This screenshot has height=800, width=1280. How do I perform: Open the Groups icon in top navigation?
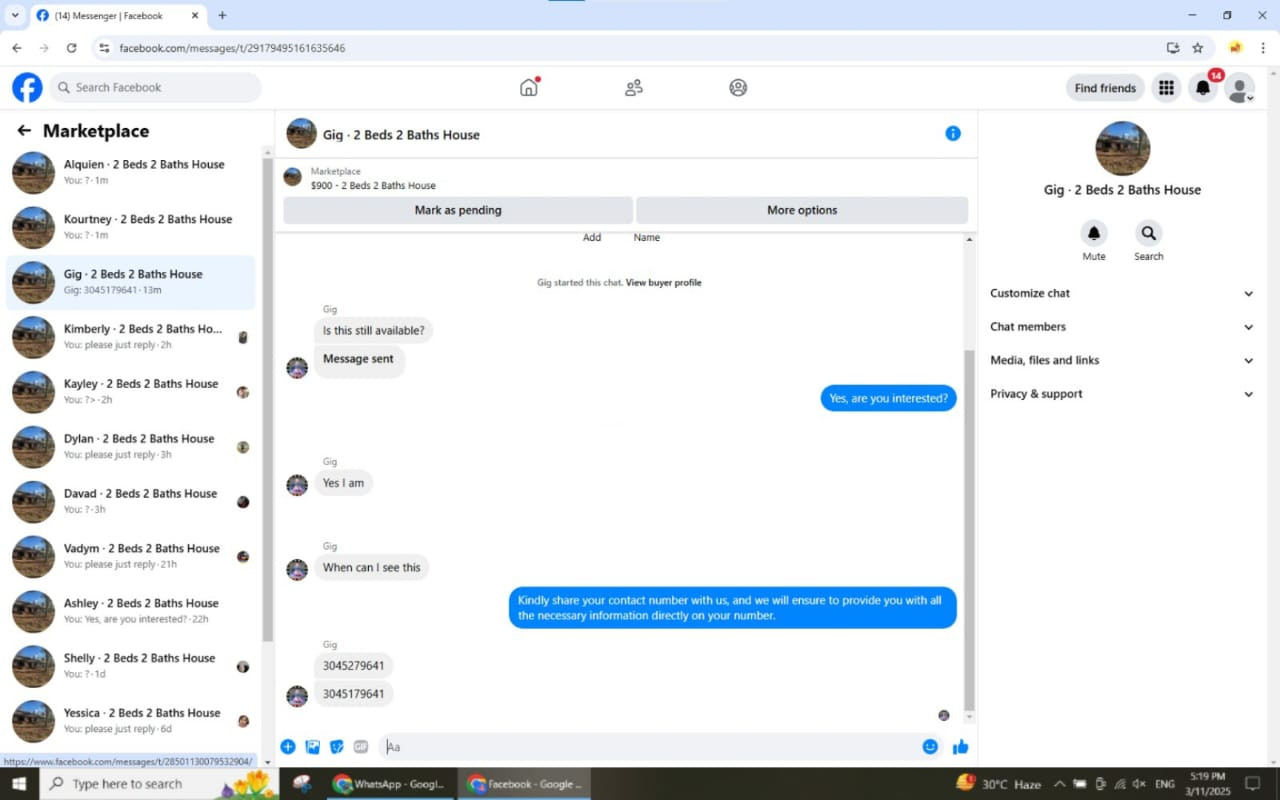point(738,88)
